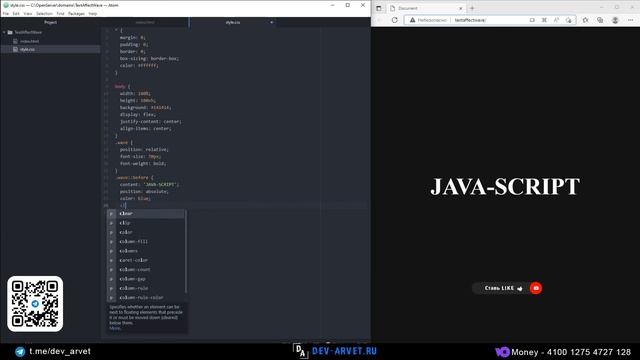Screen dimensions: 640x360
Task: Open the Edit menu in Atom
Action: click(x=16, y=13)
